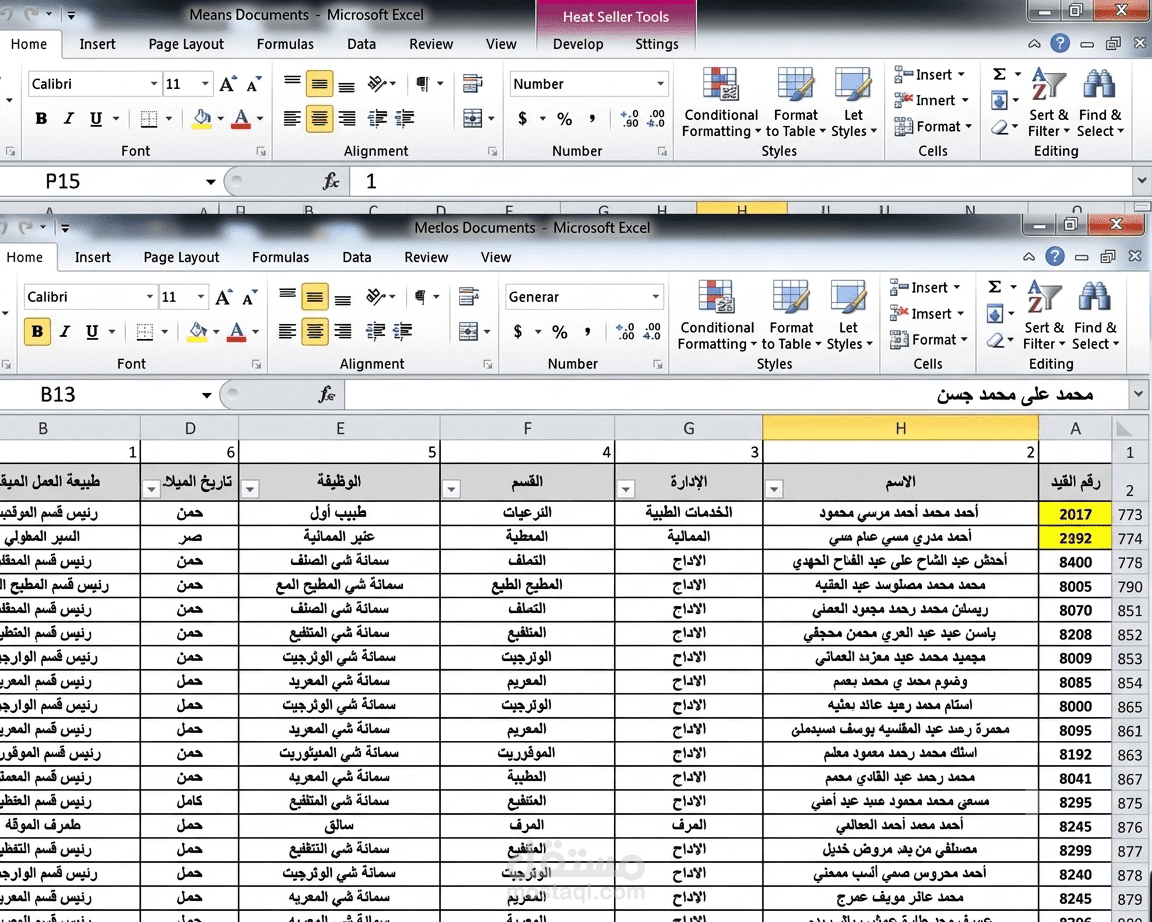Open Generar number format dropdown
The image size is (1152, 922).
pos(655,297)
